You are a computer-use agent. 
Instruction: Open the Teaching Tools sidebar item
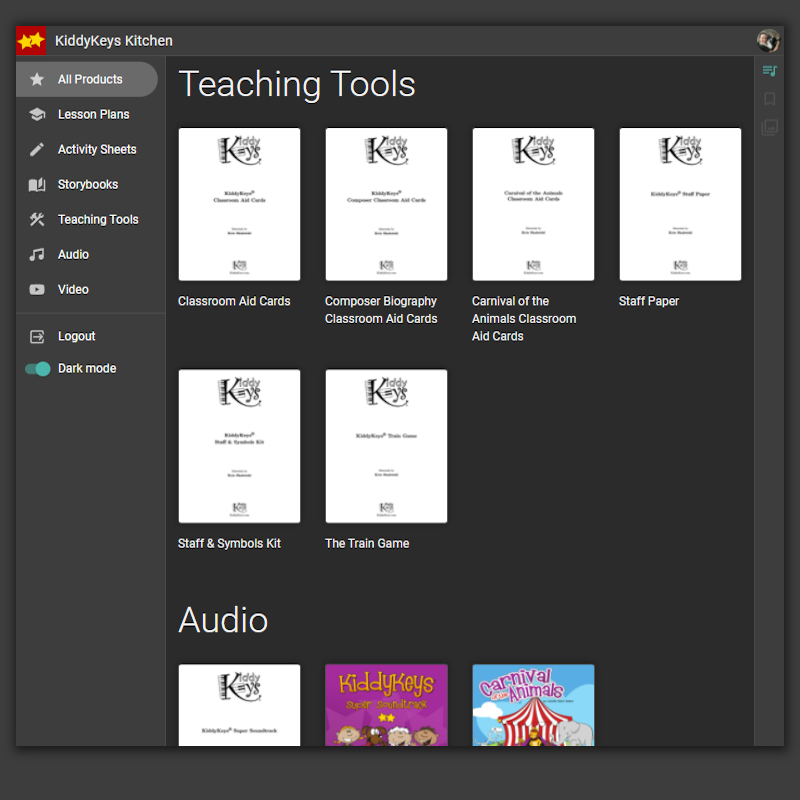87,219
